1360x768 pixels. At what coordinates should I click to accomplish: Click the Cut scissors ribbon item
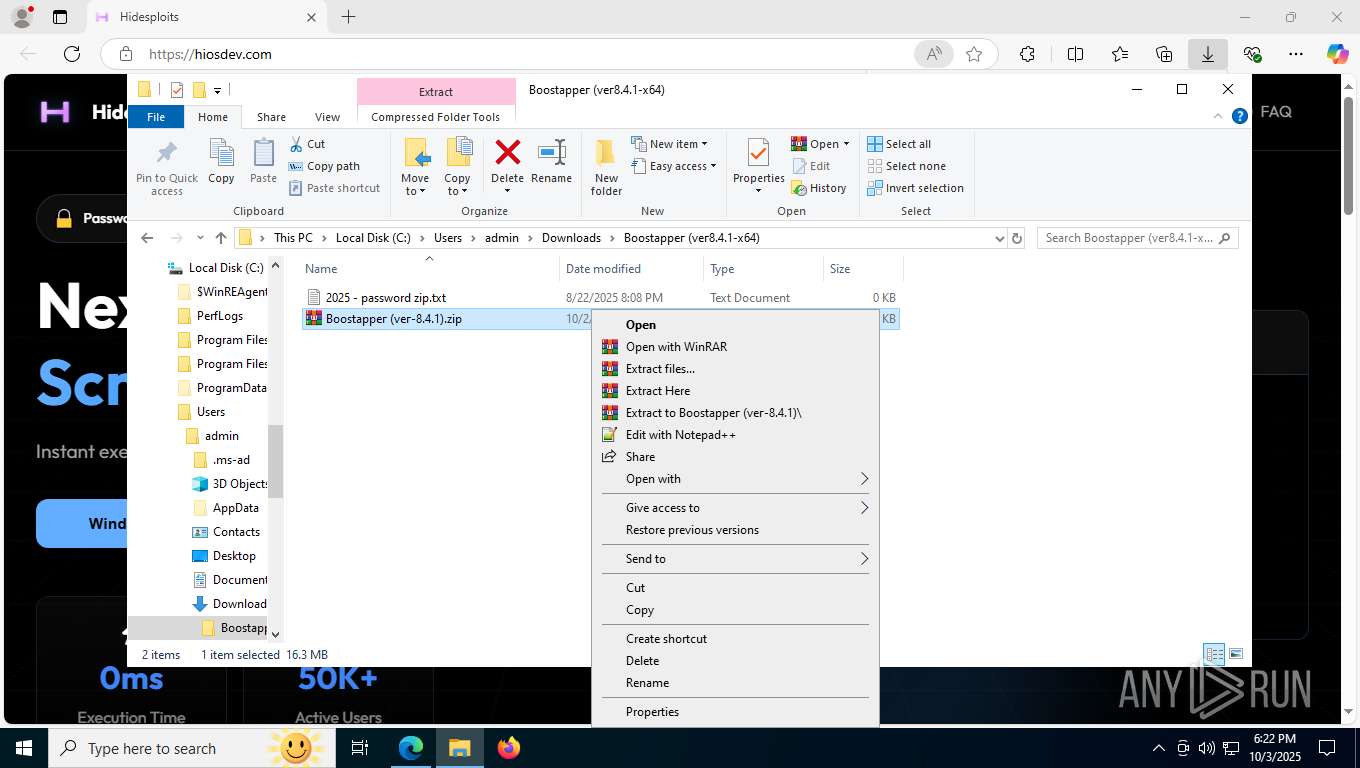pos(308,144)
